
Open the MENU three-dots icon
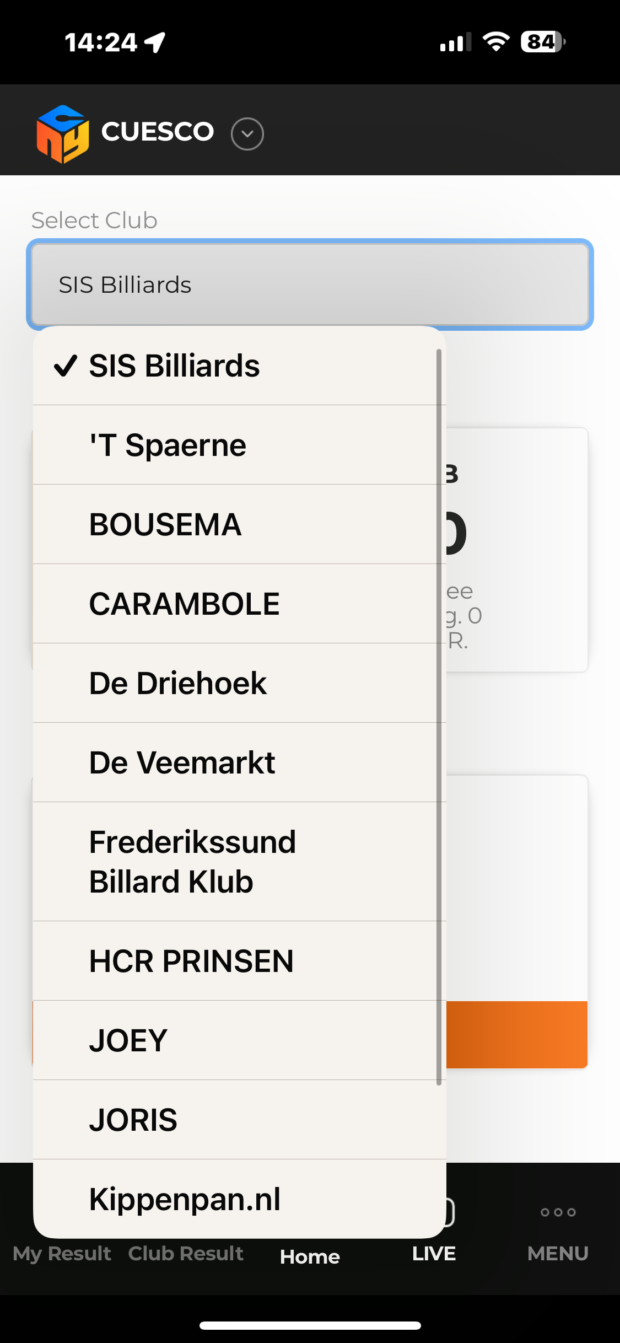pos(558,1212)
